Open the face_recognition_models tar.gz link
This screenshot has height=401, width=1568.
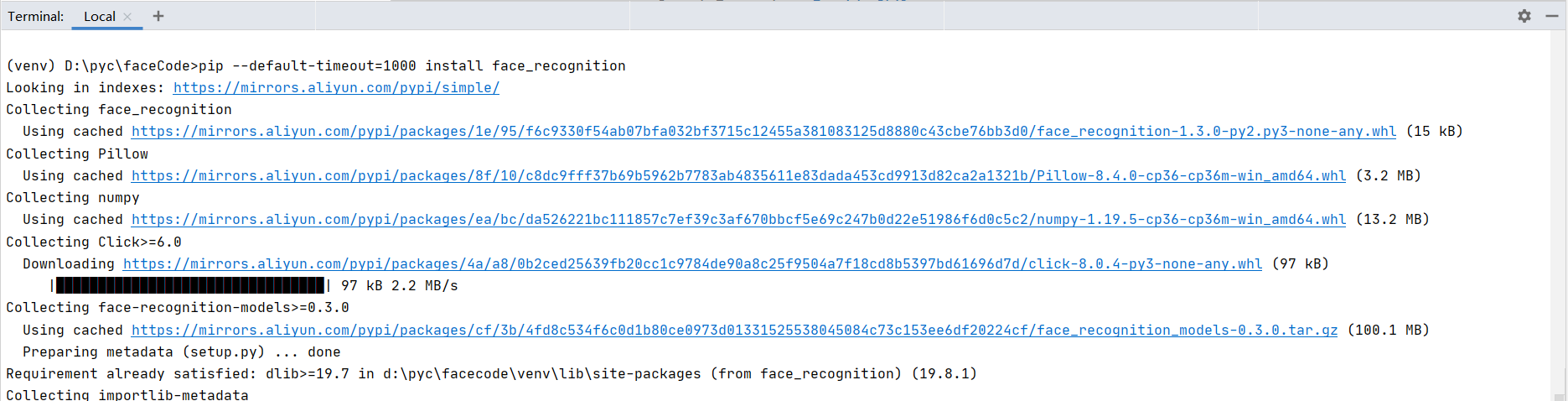[734, 331]
